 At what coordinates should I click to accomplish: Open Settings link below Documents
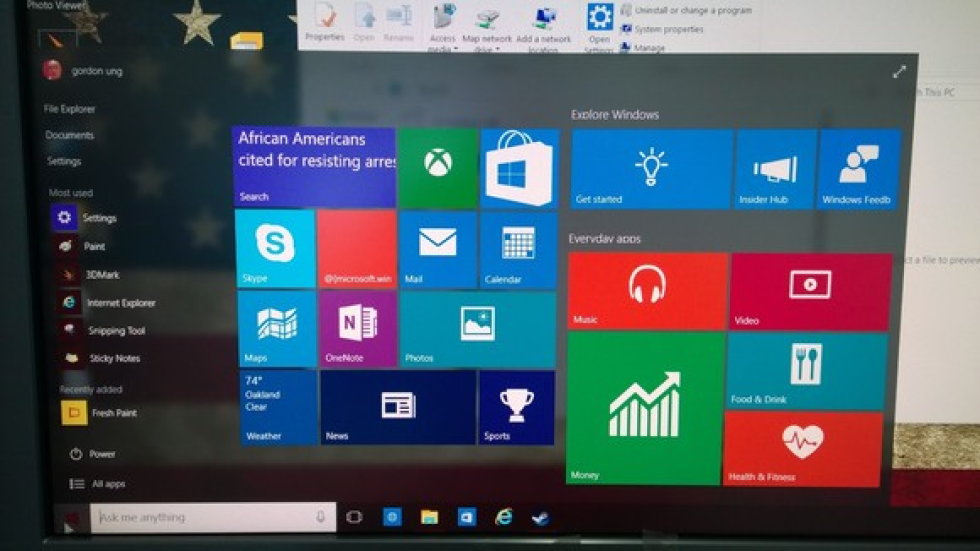tap(64, 161)
